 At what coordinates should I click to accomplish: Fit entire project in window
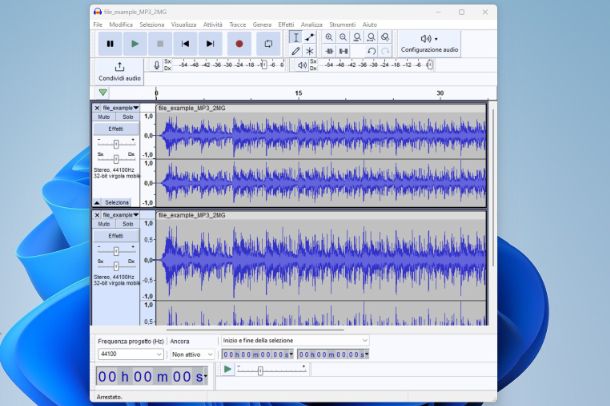coord(371,37)
